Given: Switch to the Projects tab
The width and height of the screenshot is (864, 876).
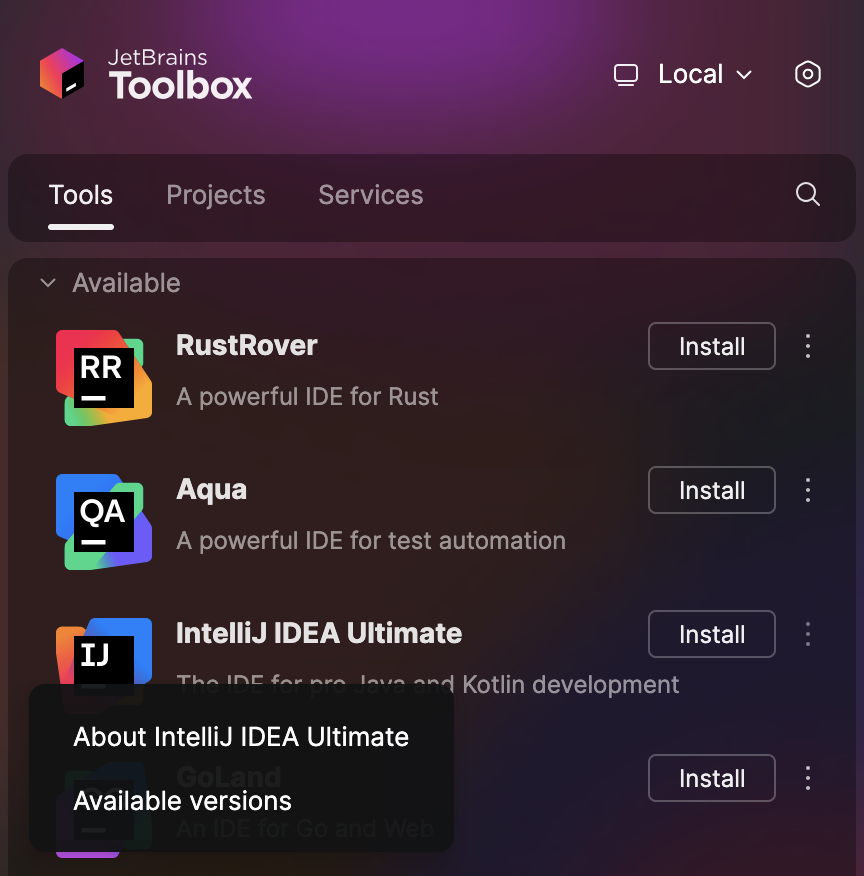Looking at the screenshot, I should pyautogui.click(x=215, y=195).
